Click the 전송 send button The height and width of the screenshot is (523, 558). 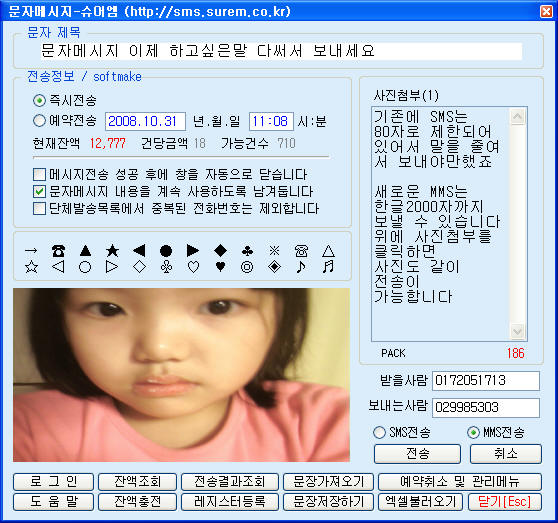coord(417,454)
